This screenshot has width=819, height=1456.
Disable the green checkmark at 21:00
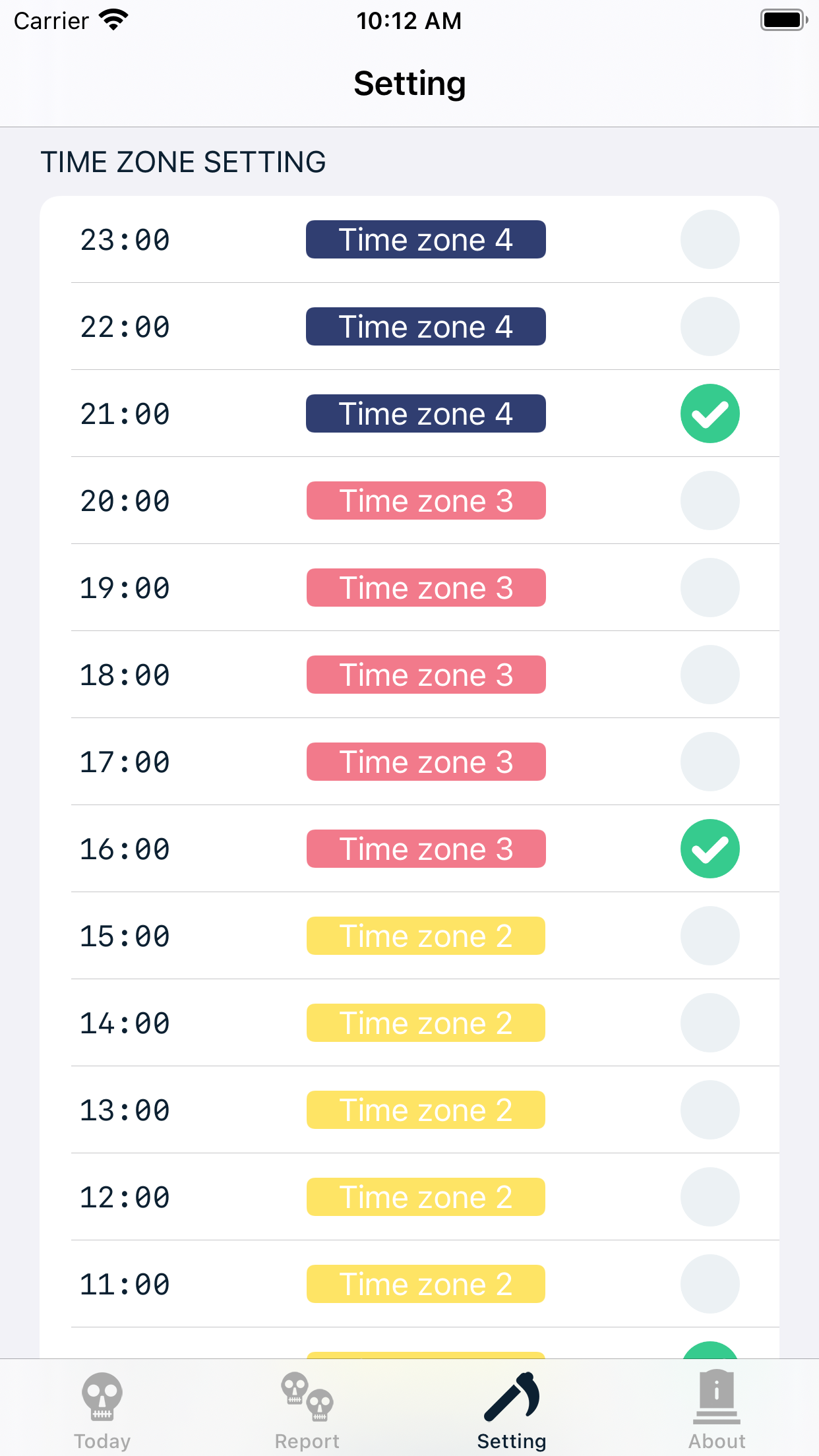[x=710, y=413]
